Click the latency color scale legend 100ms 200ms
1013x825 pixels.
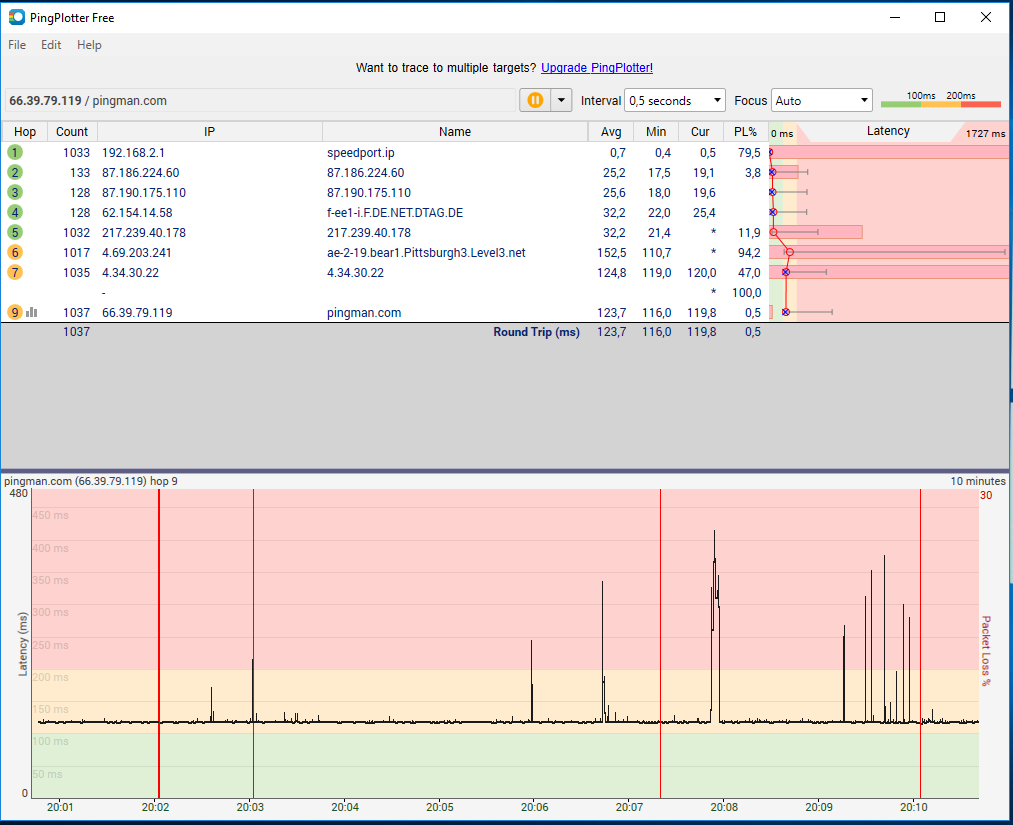pyautogui.click(x=941, y=99)
